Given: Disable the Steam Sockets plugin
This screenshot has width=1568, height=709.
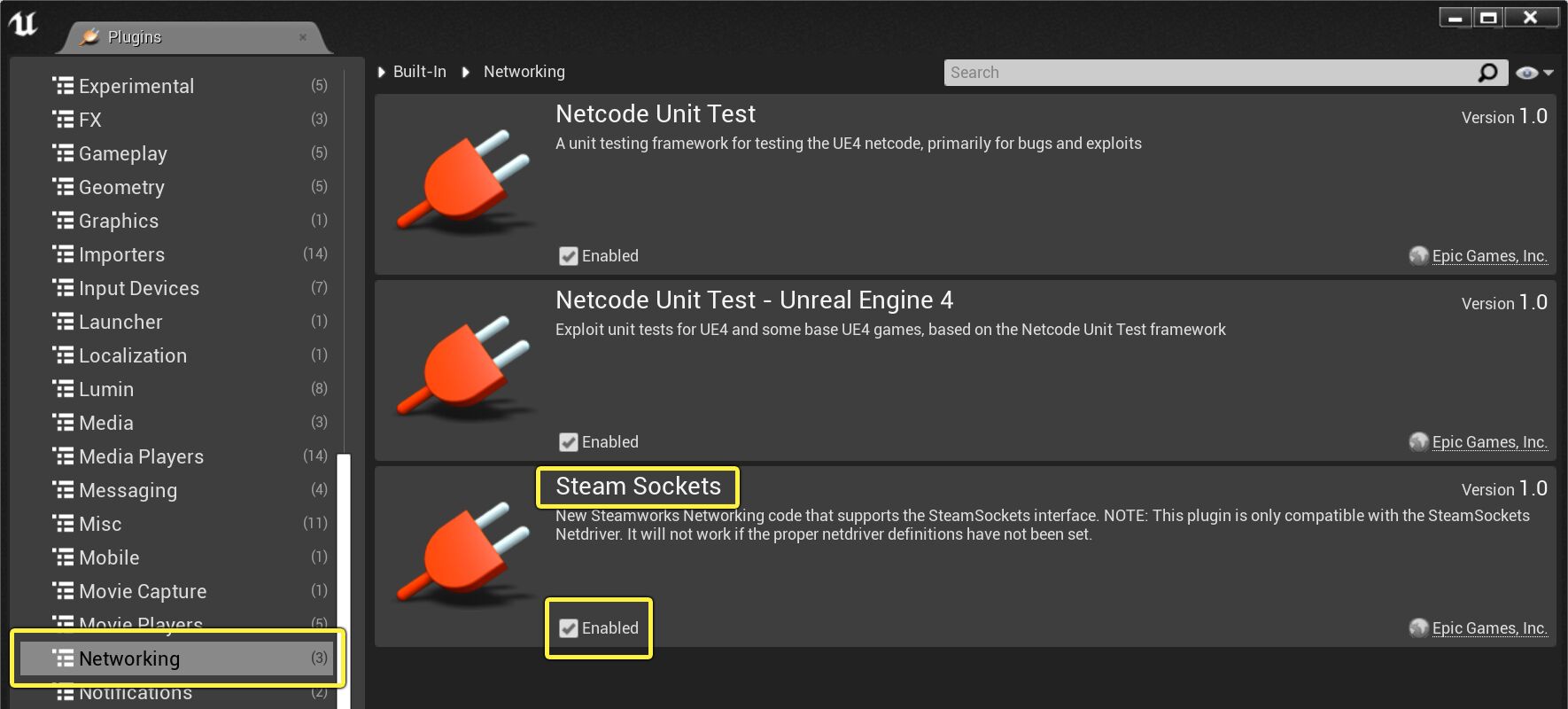Looking at the screenshot, I should tap(568, 627).
